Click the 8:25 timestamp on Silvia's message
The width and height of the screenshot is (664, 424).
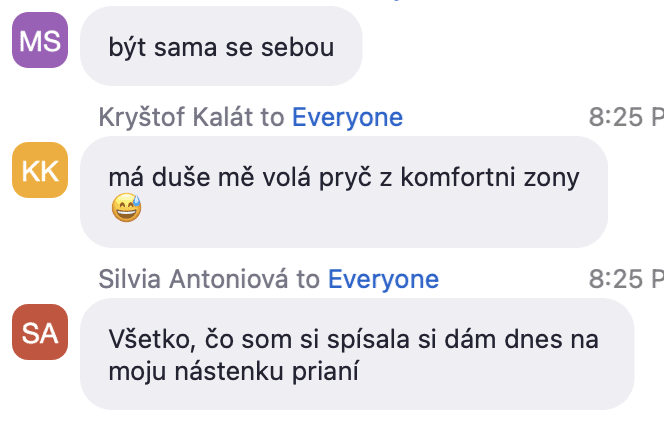click(x=626, y=279)
